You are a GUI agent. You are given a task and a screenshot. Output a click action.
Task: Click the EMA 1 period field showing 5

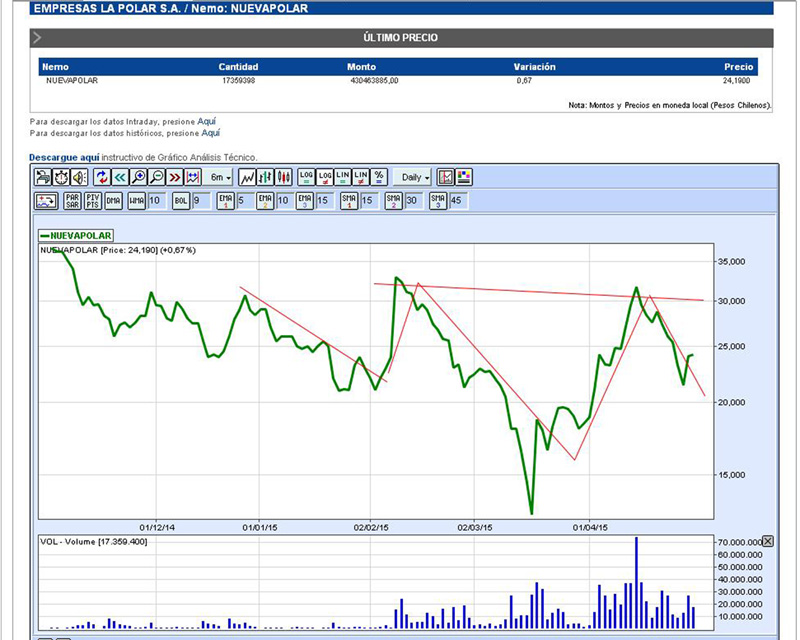click(246, 201)
